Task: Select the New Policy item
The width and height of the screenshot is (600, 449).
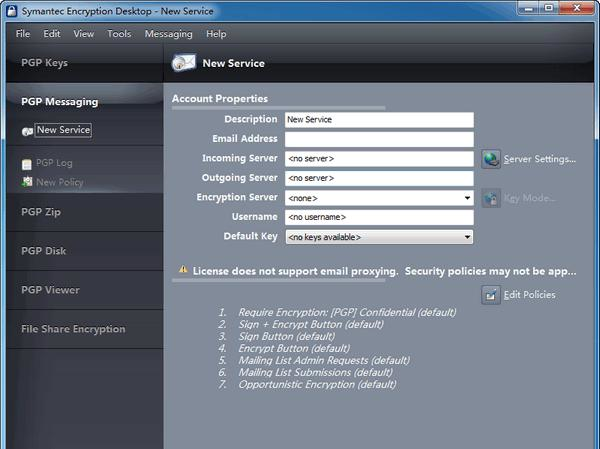Action: coord(59,182)
